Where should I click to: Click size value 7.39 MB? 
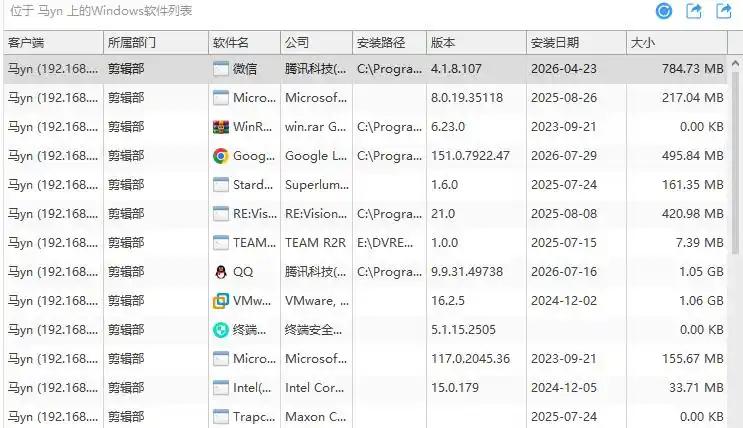700,243
